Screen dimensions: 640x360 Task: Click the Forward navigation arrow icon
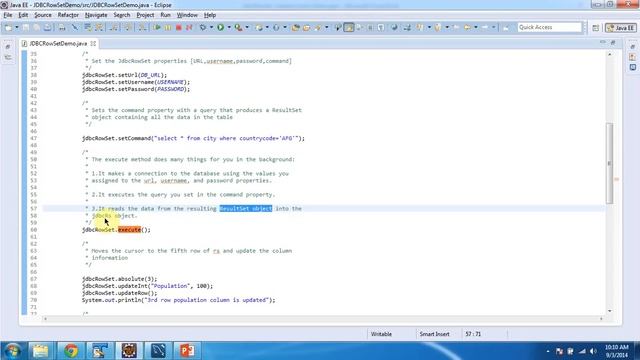click(485, 27)
